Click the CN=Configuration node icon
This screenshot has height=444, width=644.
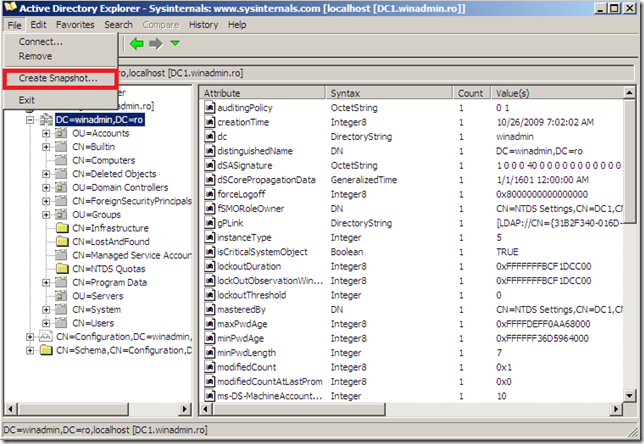tap(46, 337)
